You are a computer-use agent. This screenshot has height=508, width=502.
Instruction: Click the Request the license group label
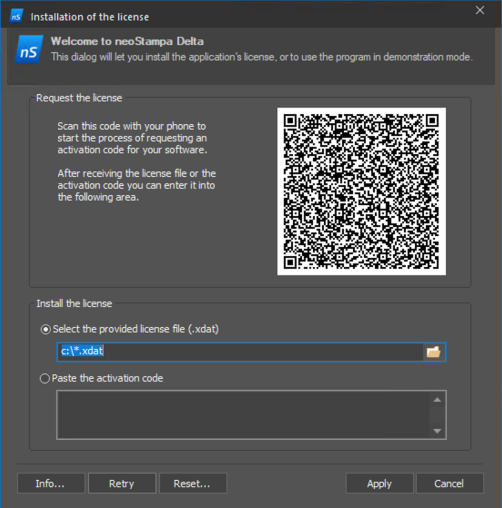click(79, 98)
